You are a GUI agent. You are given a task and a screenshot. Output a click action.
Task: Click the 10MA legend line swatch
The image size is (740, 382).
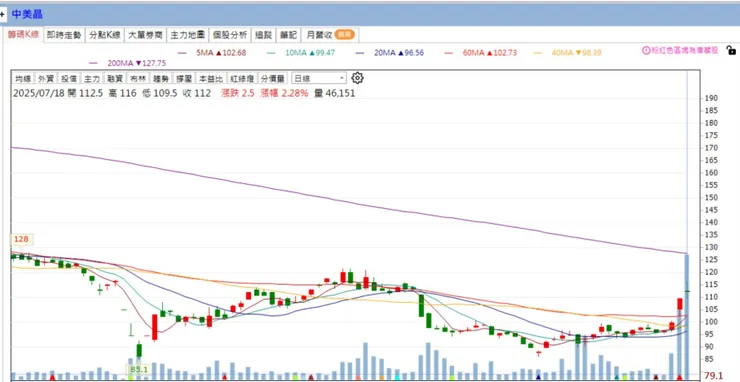pos(271,53)
